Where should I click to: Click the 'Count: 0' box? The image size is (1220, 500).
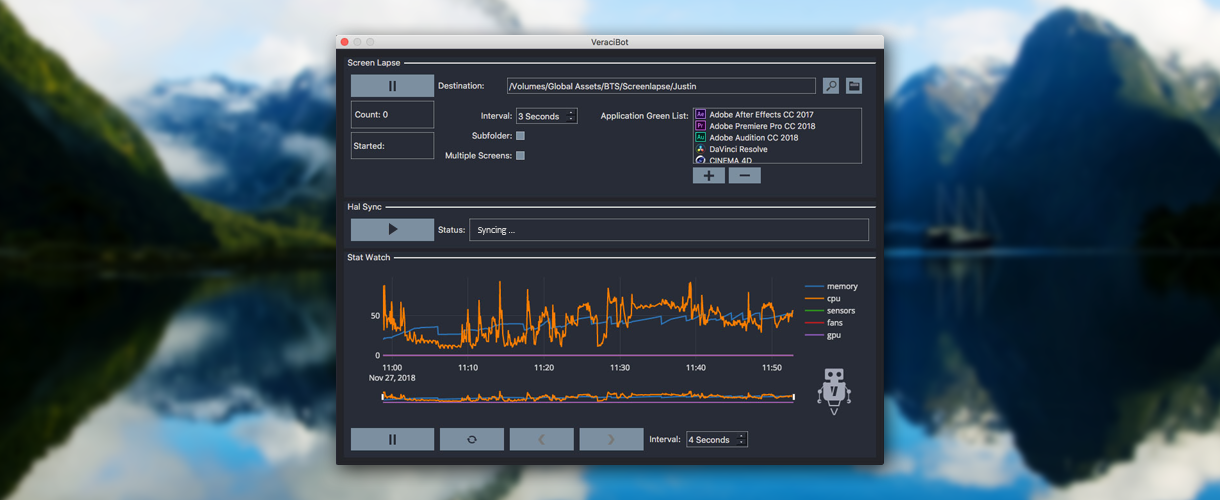tap(392, 114)
